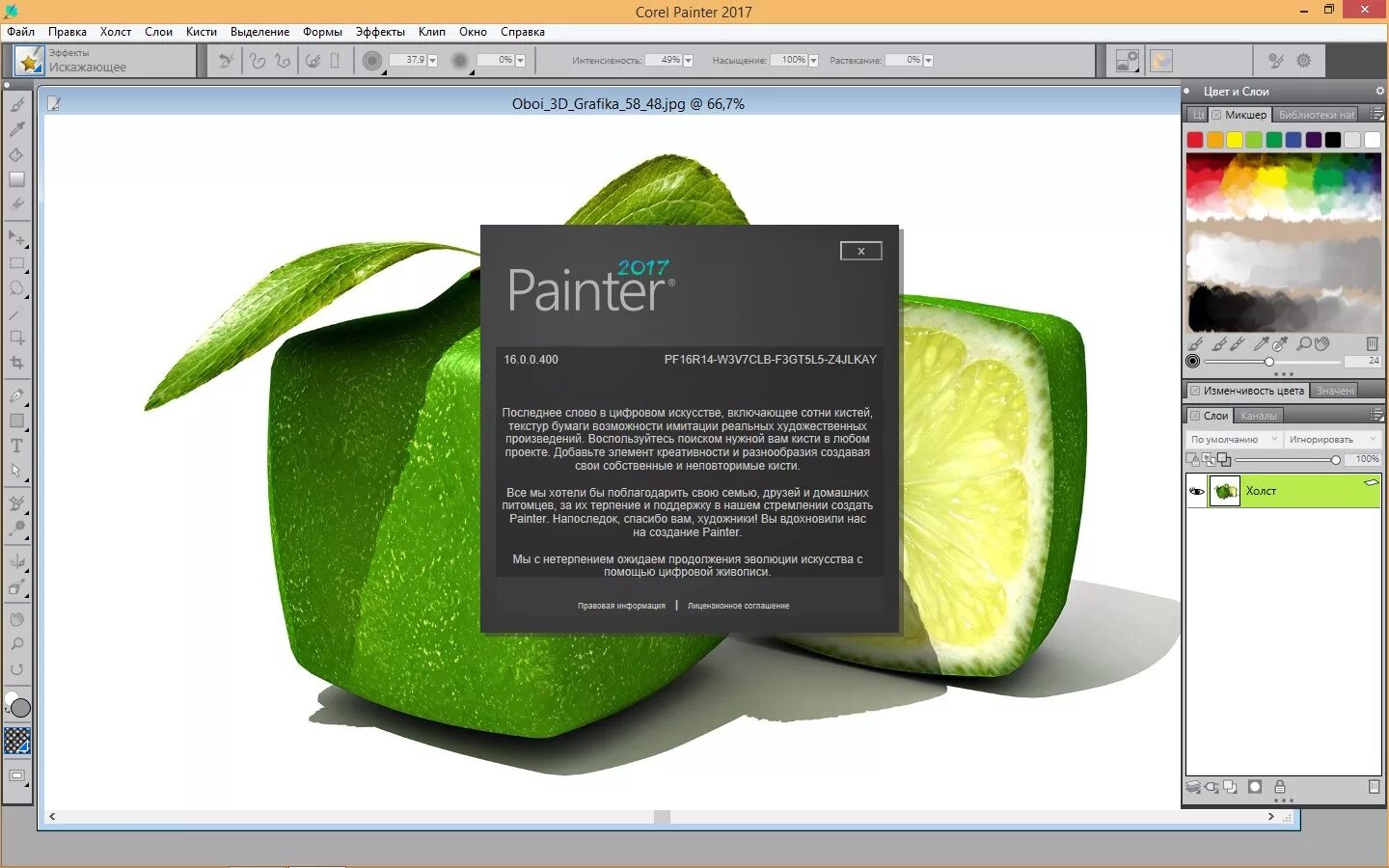The width and height of the screenshot is (1389, 868).
Task: Select the Layer Adjuster tool
Action: (x=16, y=237)
